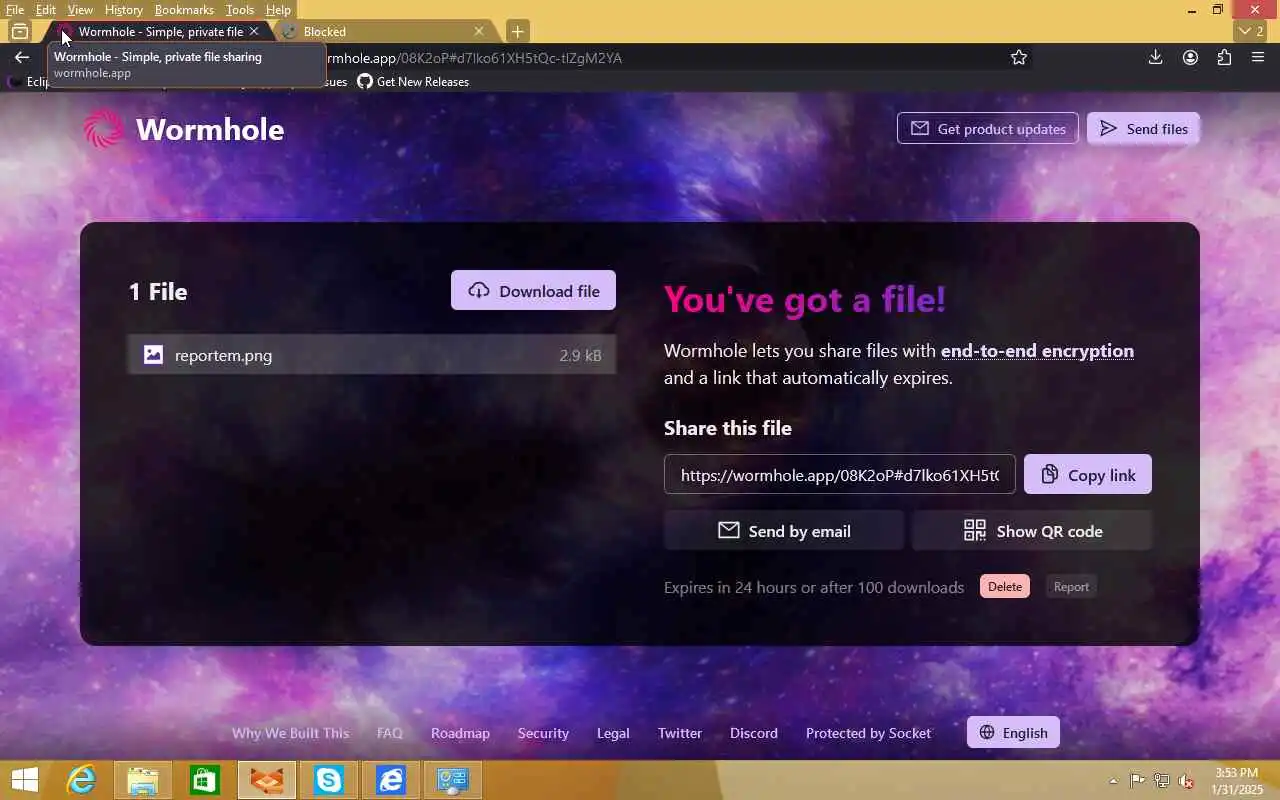Click the globe icon in the language selector
Viewport: 1280px width, 800px height.
[987, 732]
